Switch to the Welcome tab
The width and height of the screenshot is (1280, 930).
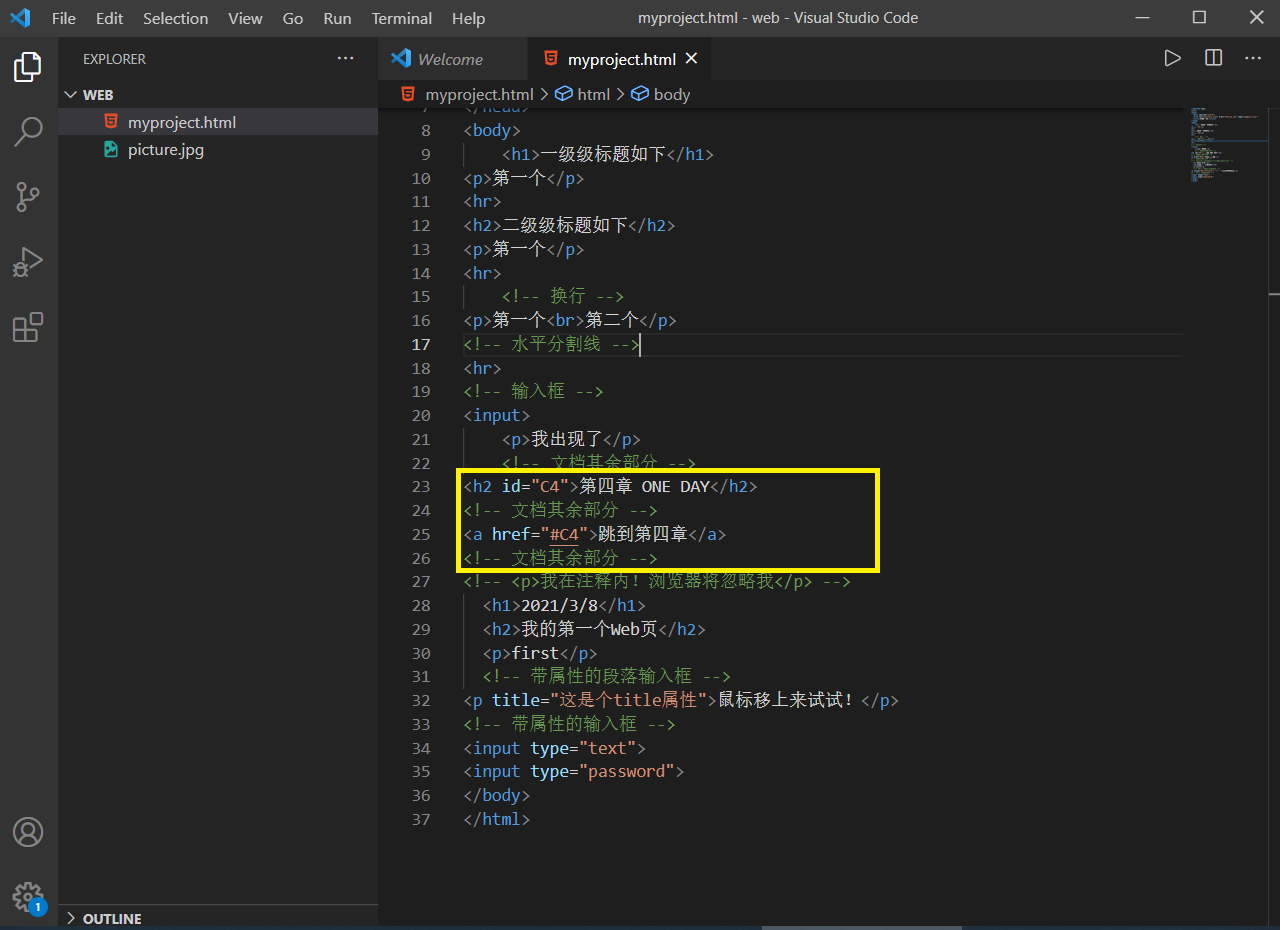(450, 59)
